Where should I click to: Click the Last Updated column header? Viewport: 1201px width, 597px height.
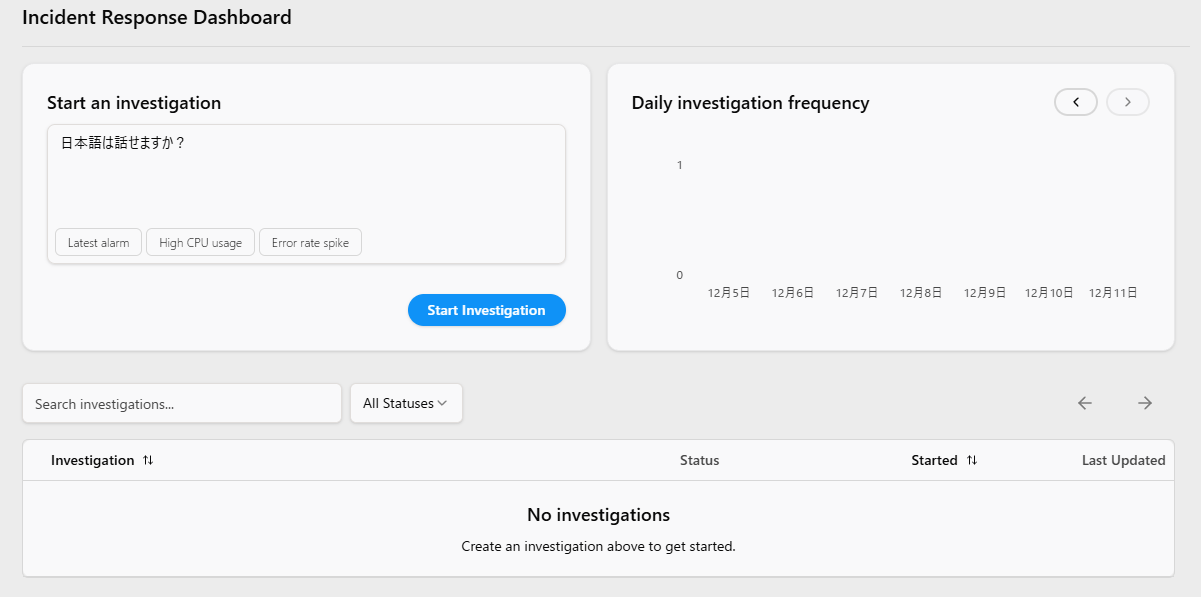[1123, 460]
